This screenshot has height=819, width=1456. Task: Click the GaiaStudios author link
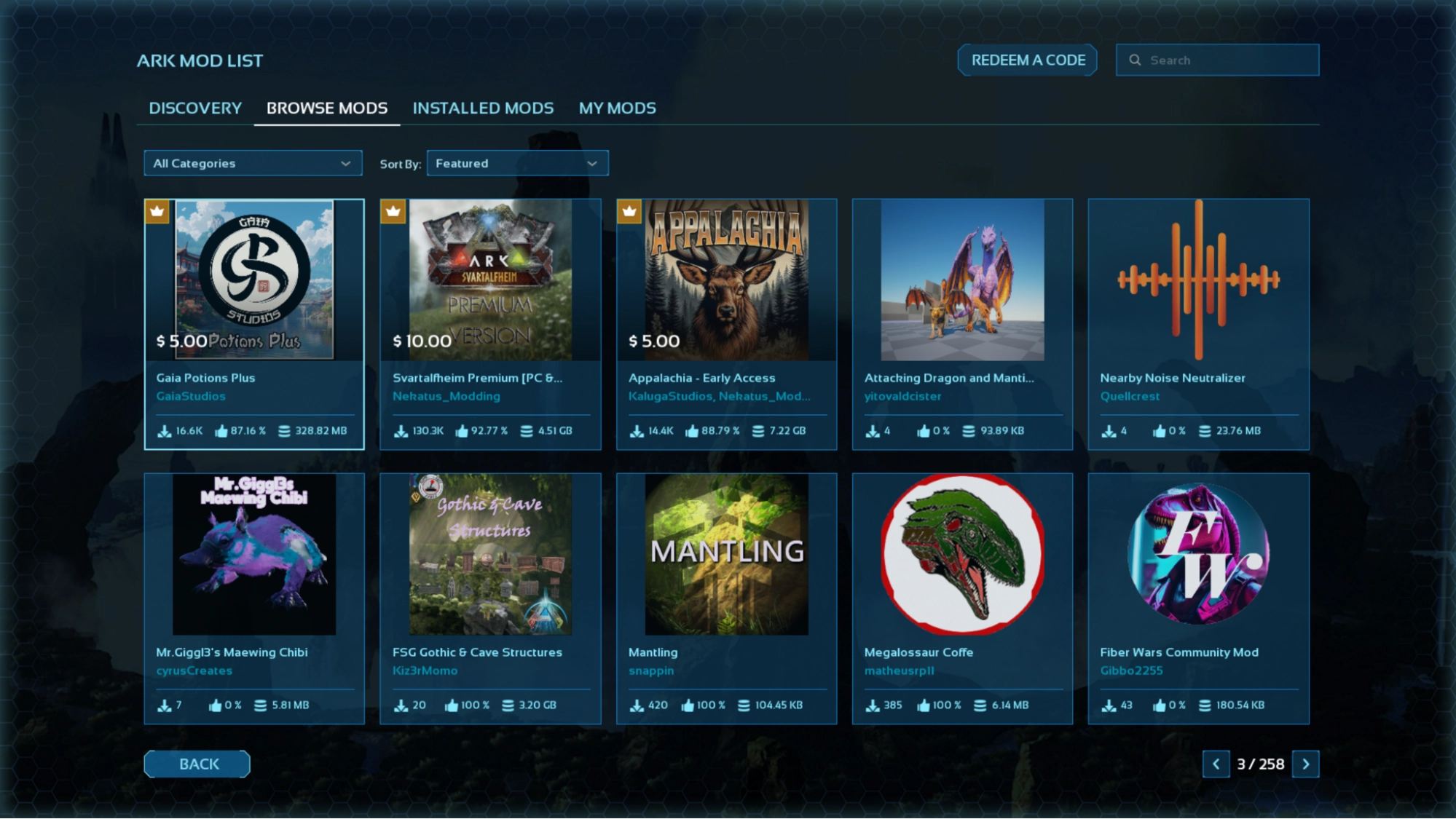pos(191,397)
